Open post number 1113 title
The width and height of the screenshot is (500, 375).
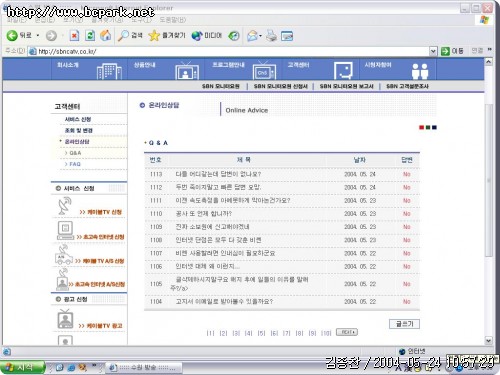point(218,174)
